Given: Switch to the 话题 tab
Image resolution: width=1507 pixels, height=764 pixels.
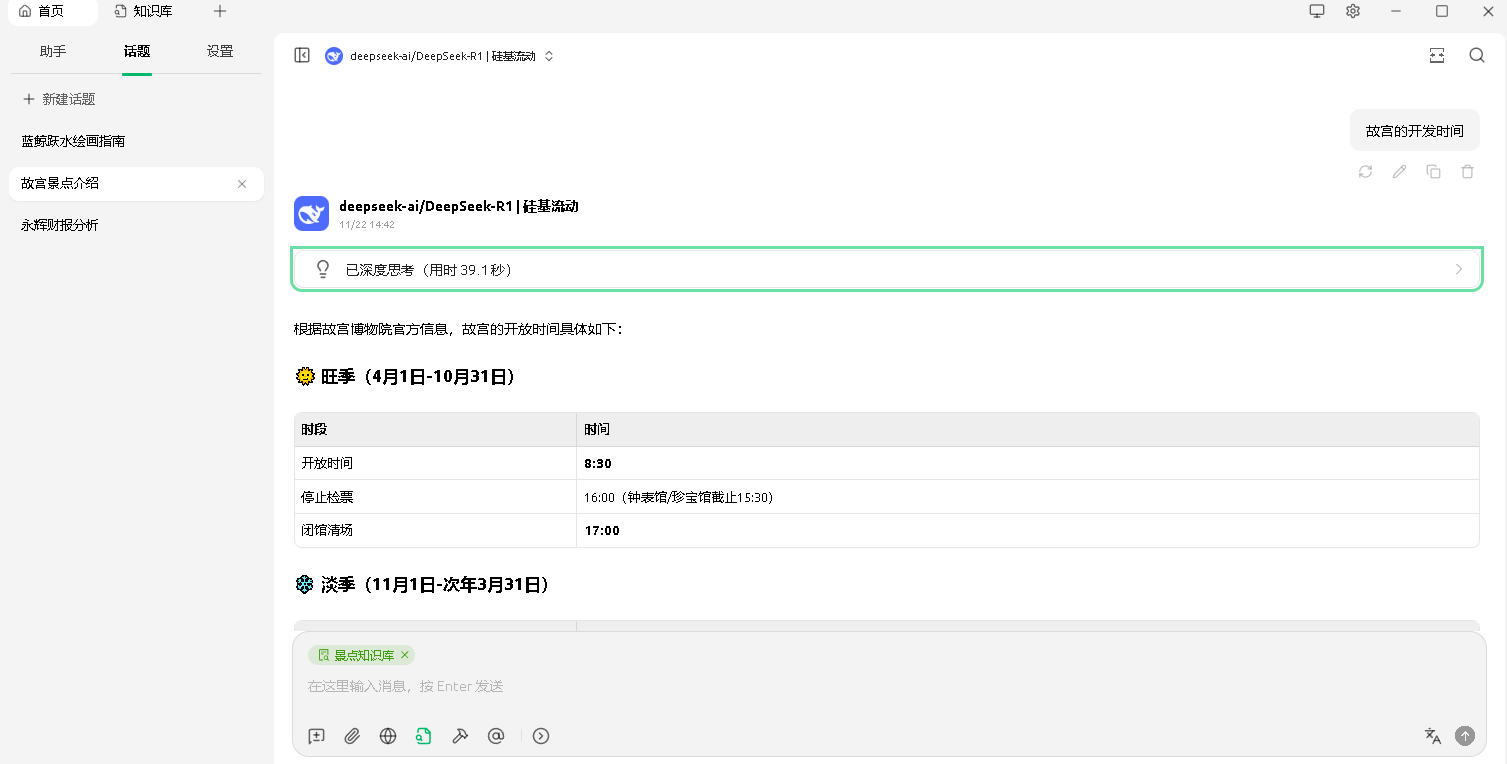Looking at the screenshot, I should (137, 51).
